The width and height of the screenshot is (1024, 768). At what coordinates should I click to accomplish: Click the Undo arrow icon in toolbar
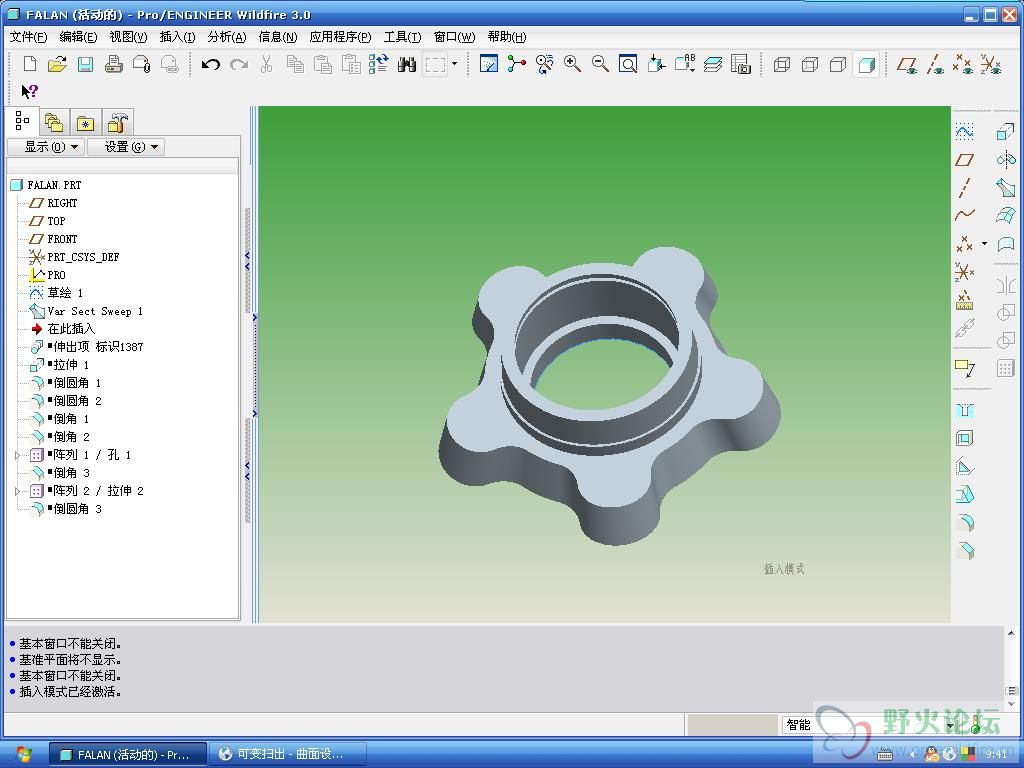pyautogui.click(x=210, y=64)
